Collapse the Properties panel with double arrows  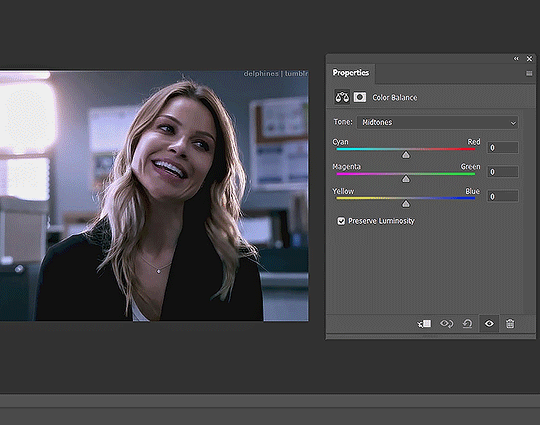(x=516, y=59)
